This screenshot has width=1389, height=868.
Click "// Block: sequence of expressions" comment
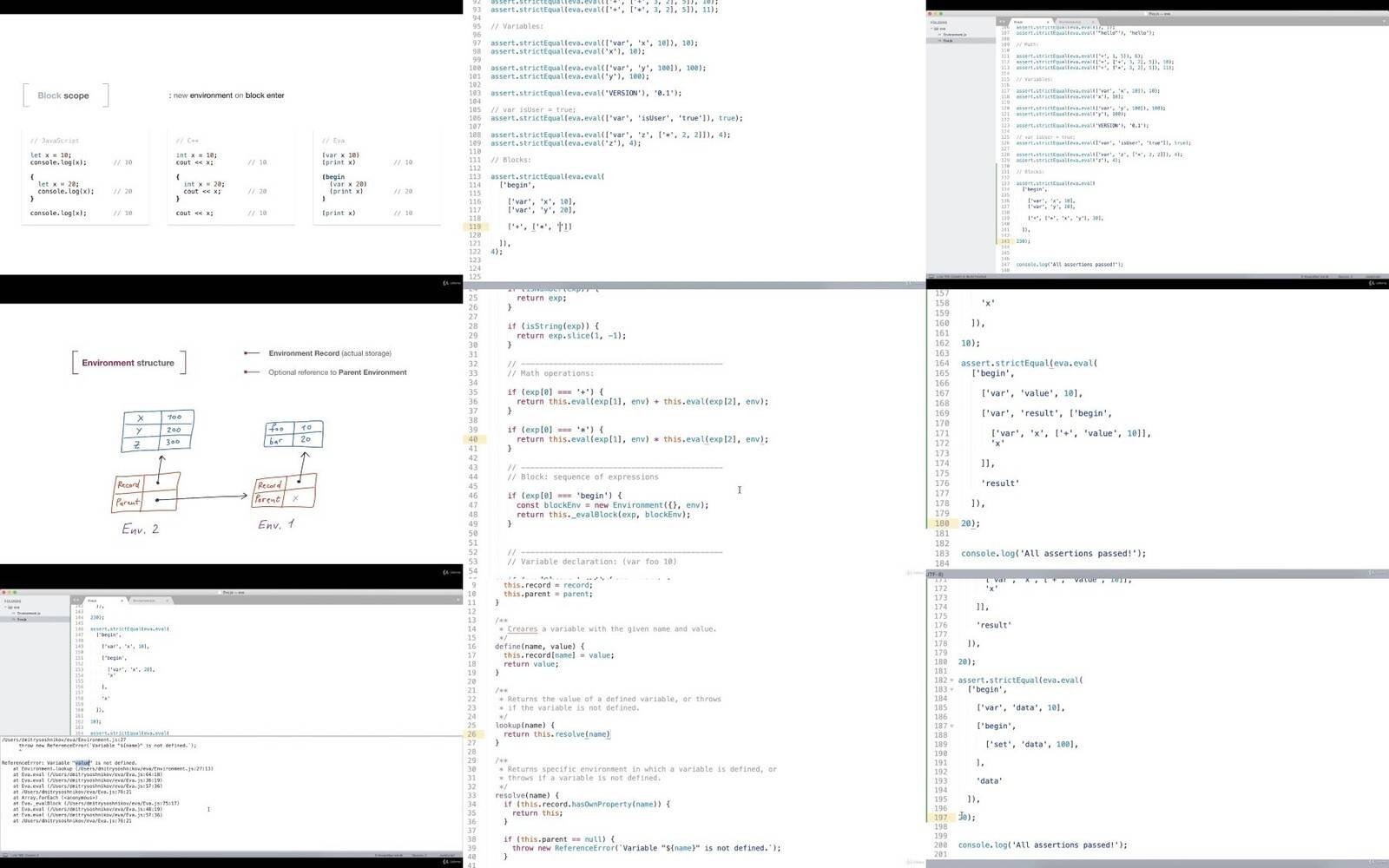[x=583, y=477]
